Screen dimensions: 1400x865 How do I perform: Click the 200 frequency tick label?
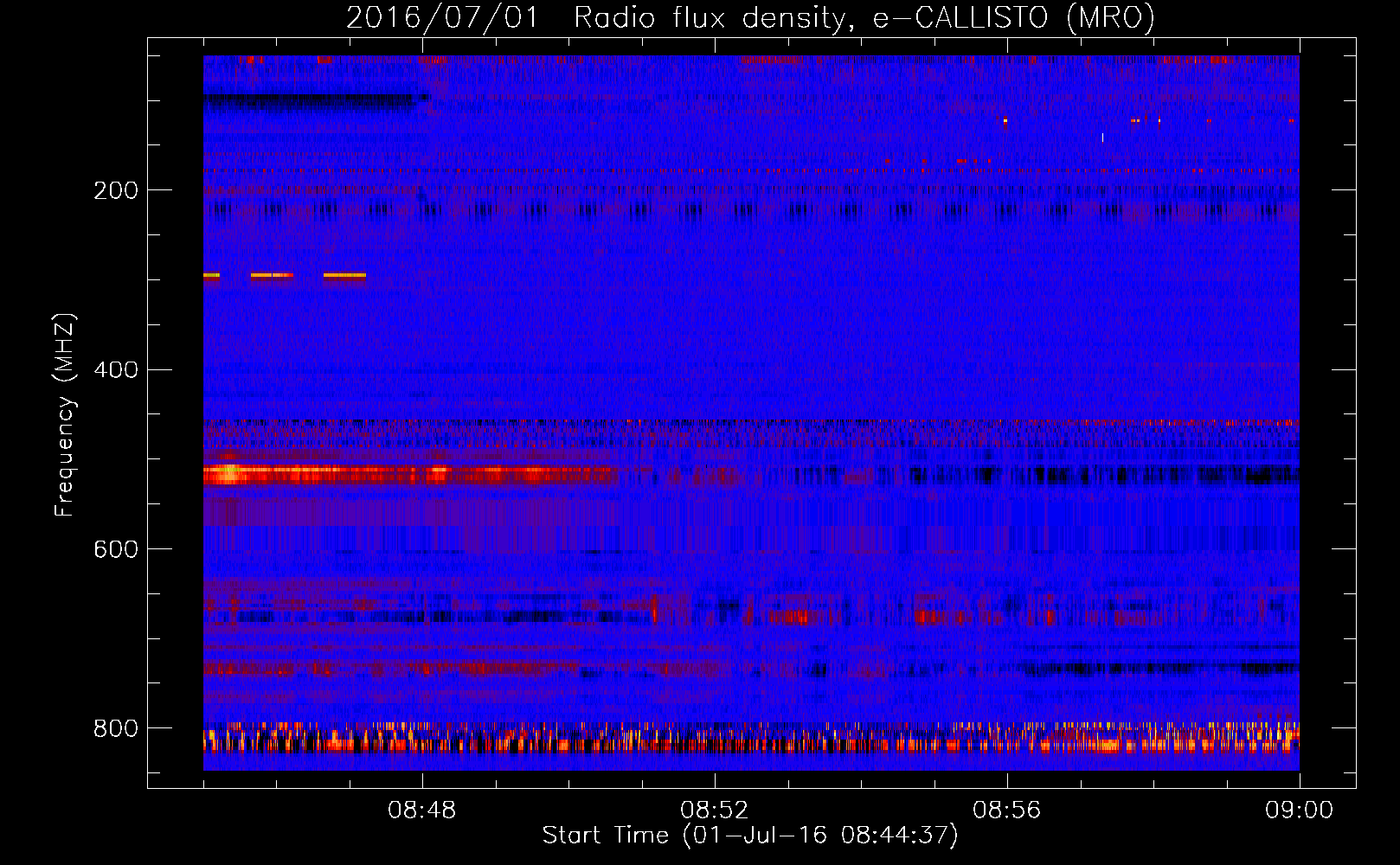116,190
